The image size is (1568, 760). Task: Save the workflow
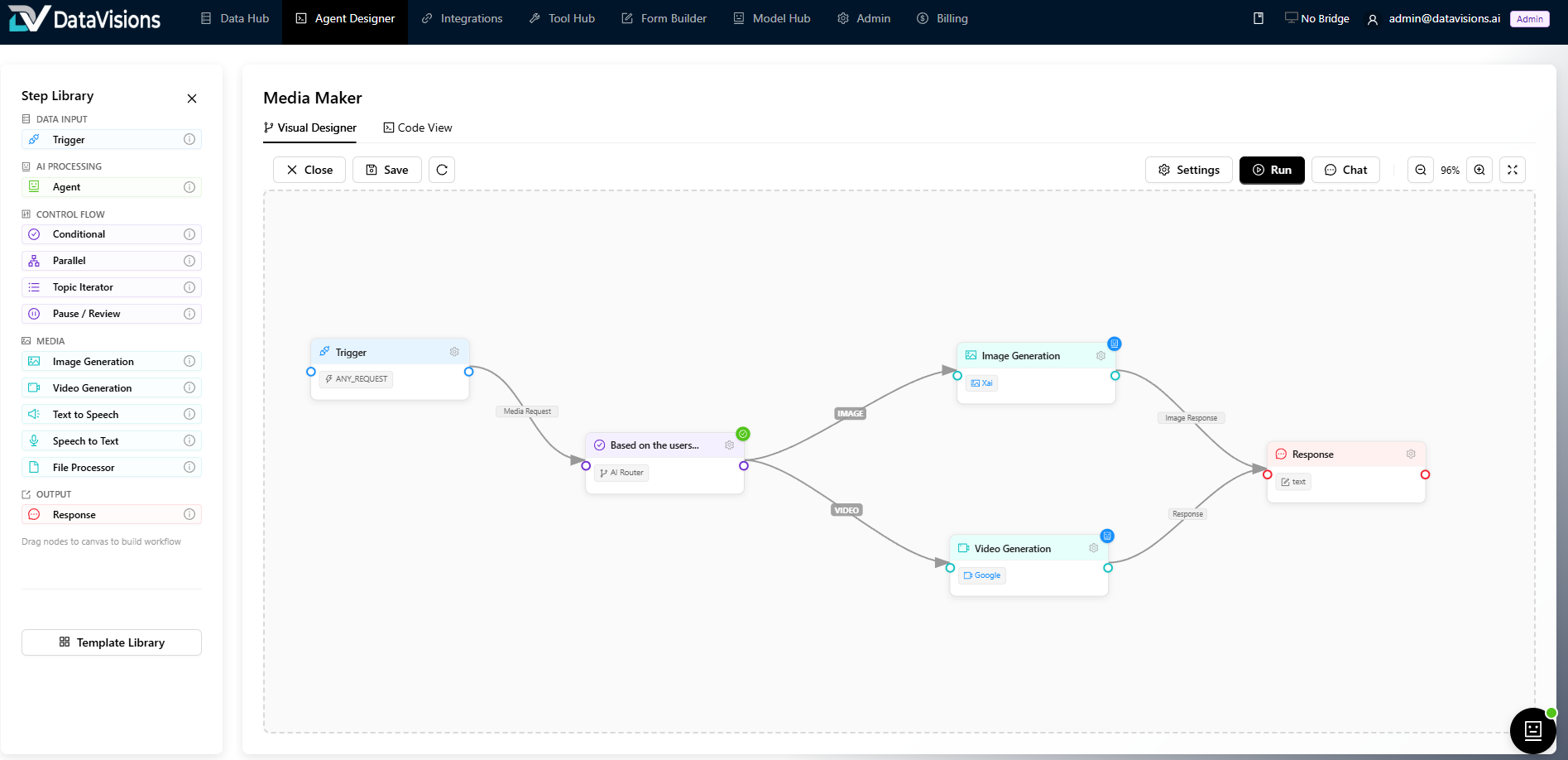(x=387, y=170)
